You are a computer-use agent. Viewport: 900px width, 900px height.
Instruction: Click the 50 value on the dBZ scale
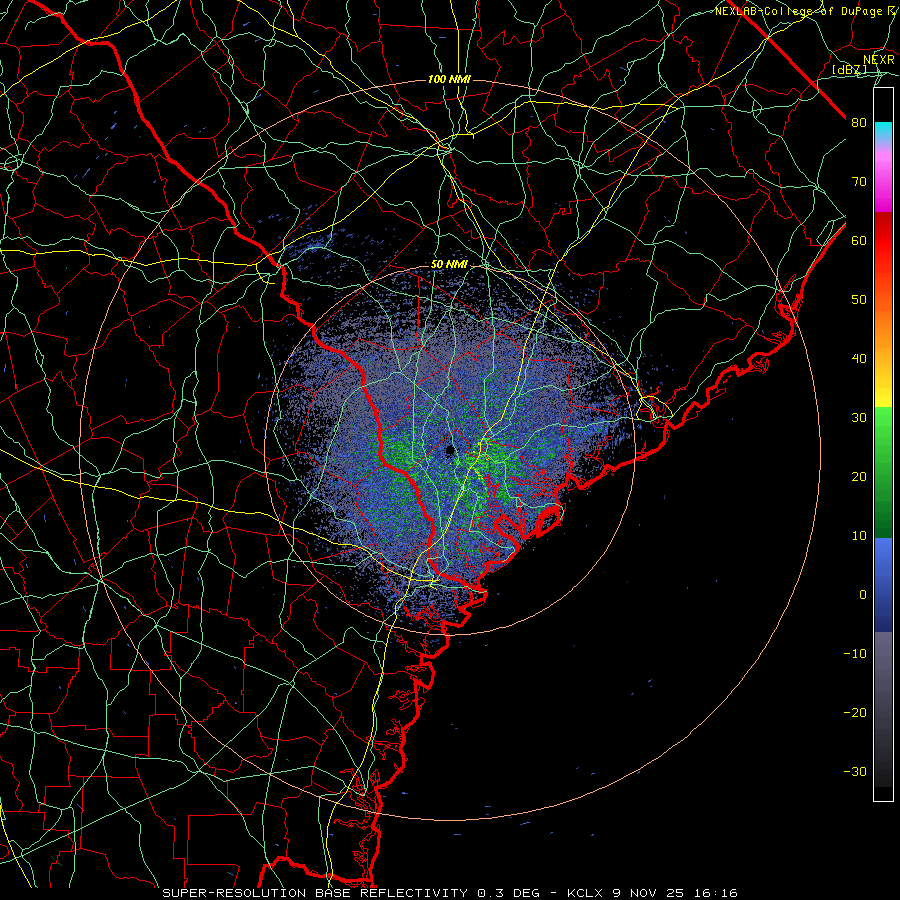click(859, 300)
